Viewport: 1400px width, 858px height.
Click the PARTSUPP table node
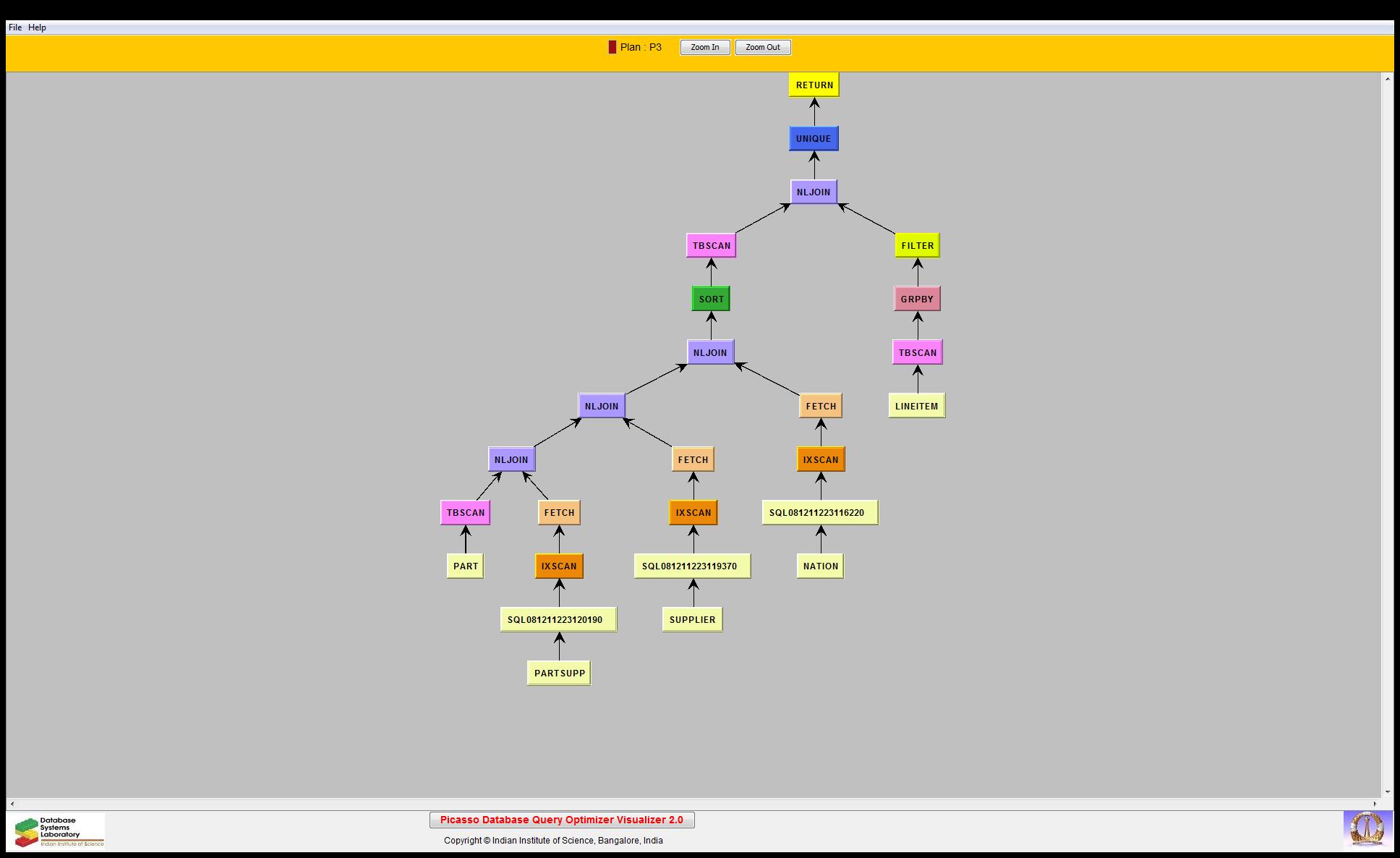(x=559, y=673)
